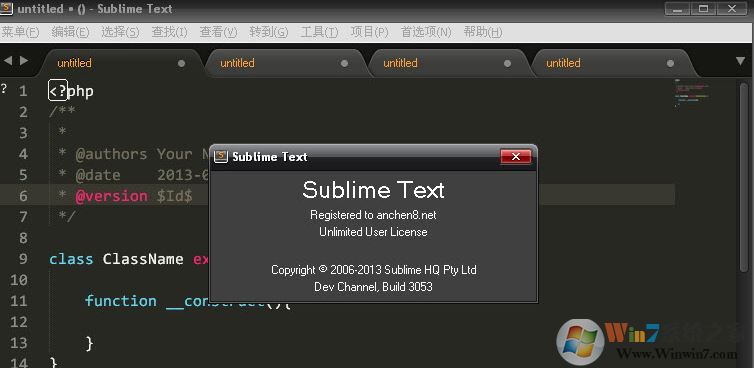
Task: Click the '@version' comment tag
Action: 111,196
